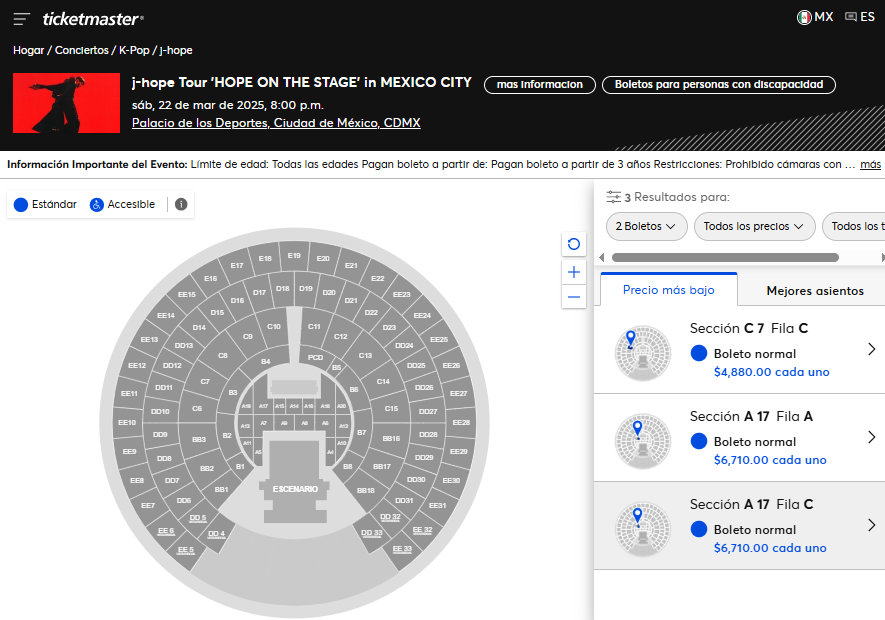Open the 2 Boletos dropdown
This screenshot has height=620, width=885.
[x=646, y=226]
